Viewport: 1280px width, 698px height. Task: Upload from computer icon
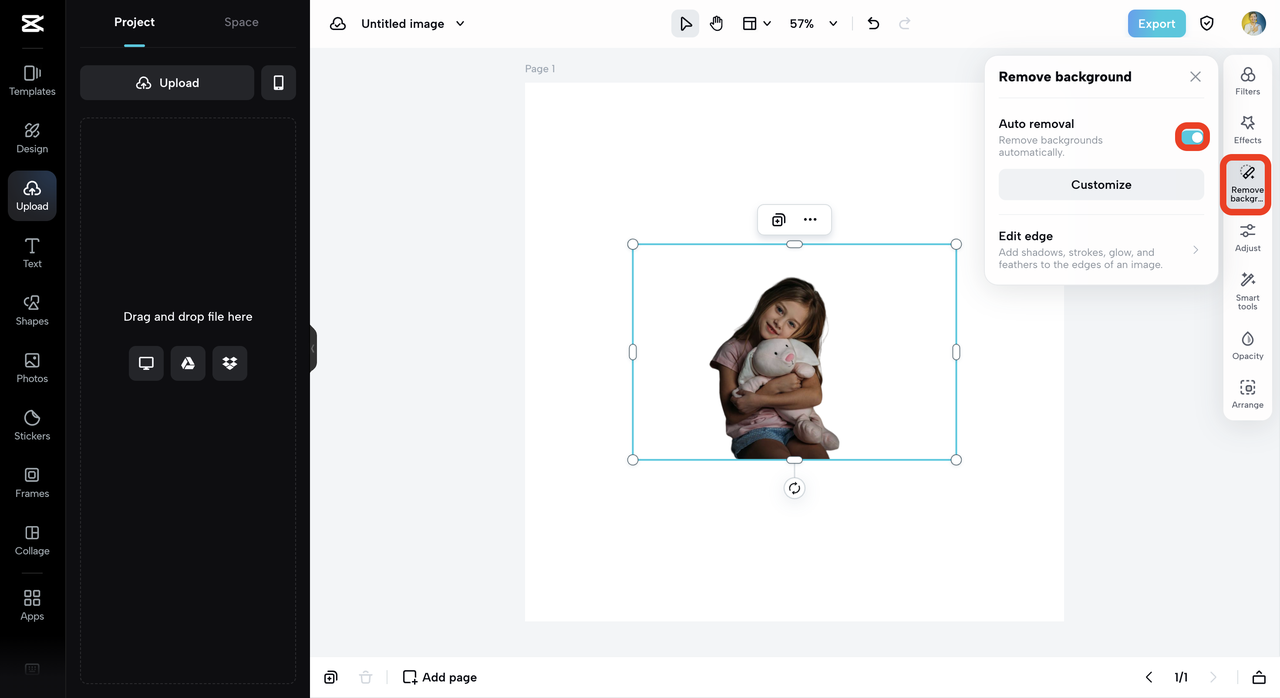tap(146, 363)
